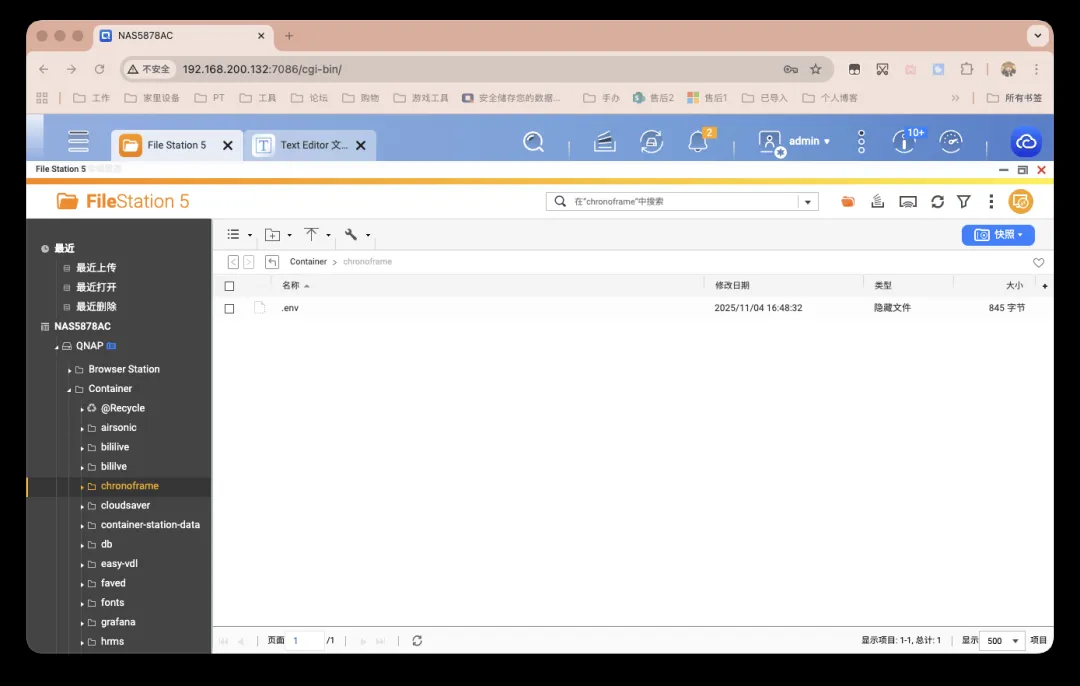Open the admin user menu
The image size is (1080, 686).
795,142
